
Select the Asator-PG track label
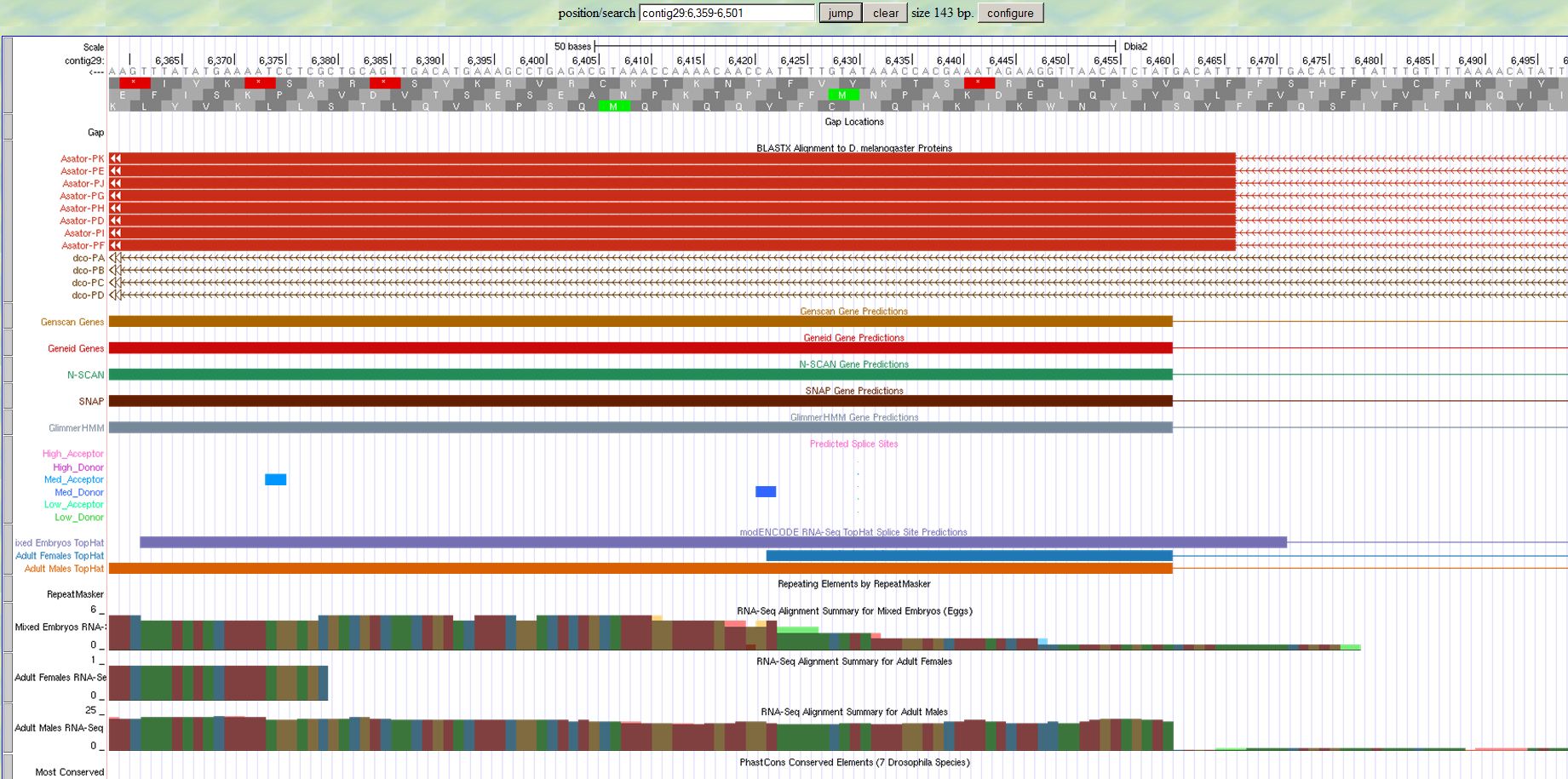tap(83, 196)
